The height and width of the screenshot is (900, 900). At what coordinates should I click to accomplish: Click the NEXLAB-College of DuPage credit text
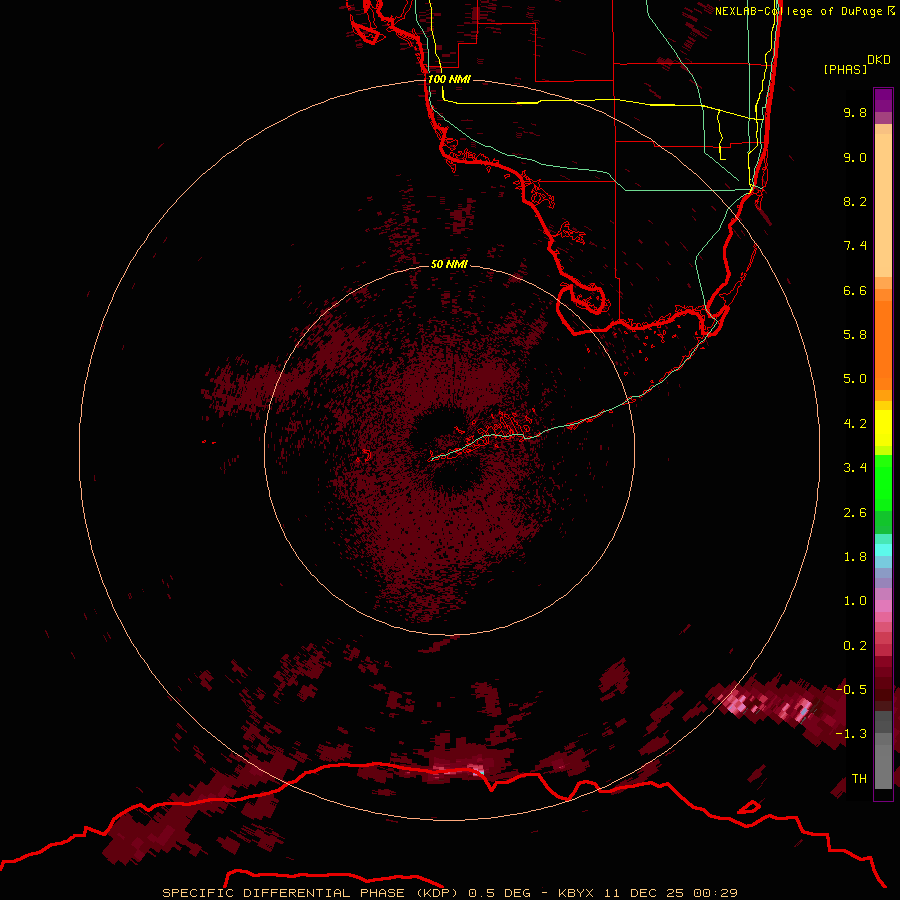click(x=798, y=11)
